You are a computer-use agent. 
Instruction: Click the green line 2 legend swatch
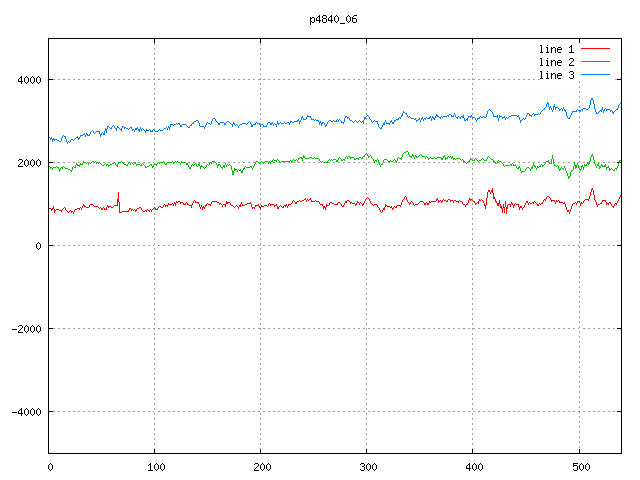point(595,62)
